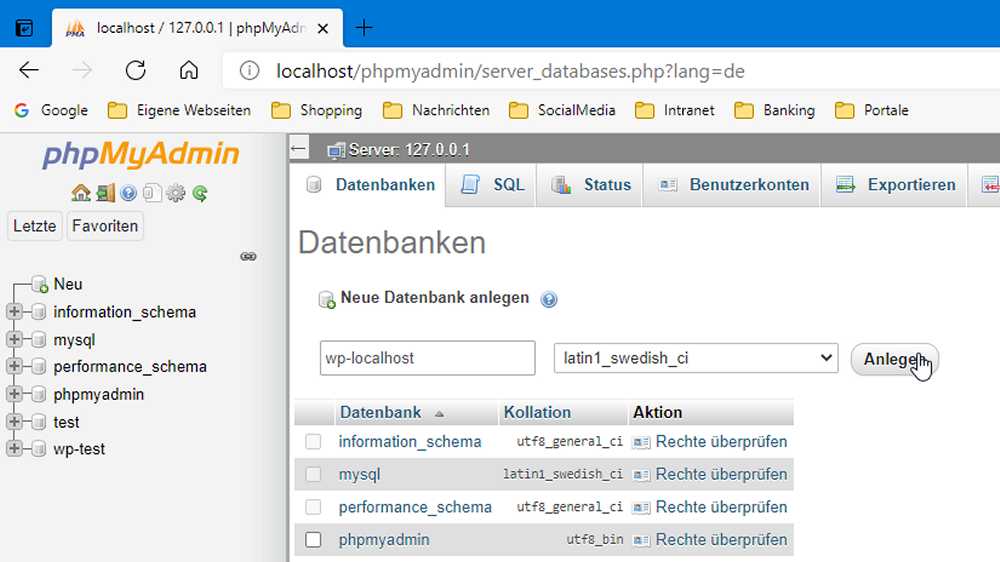The width and height of the screenshot is (1000, 562).
Task: Select Neu in the navigation tree
Action: pos(68,284)
